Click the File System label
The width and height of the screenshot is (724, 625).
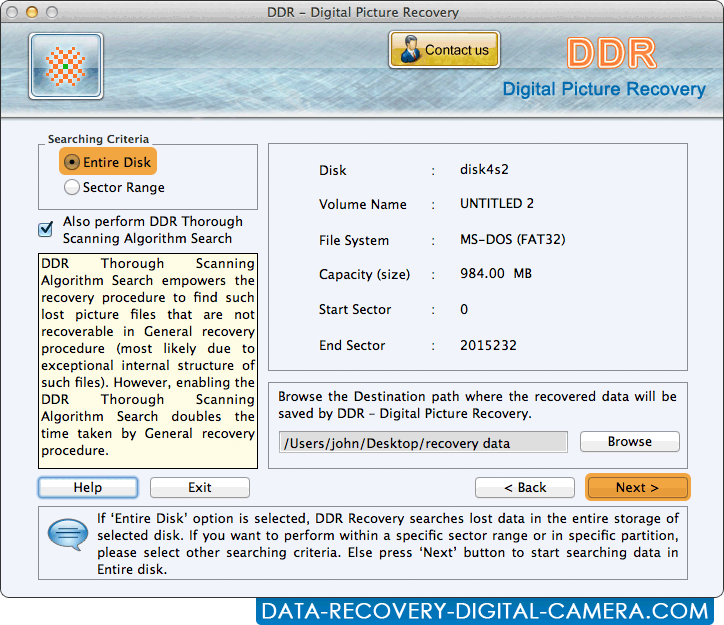[354, 240]
